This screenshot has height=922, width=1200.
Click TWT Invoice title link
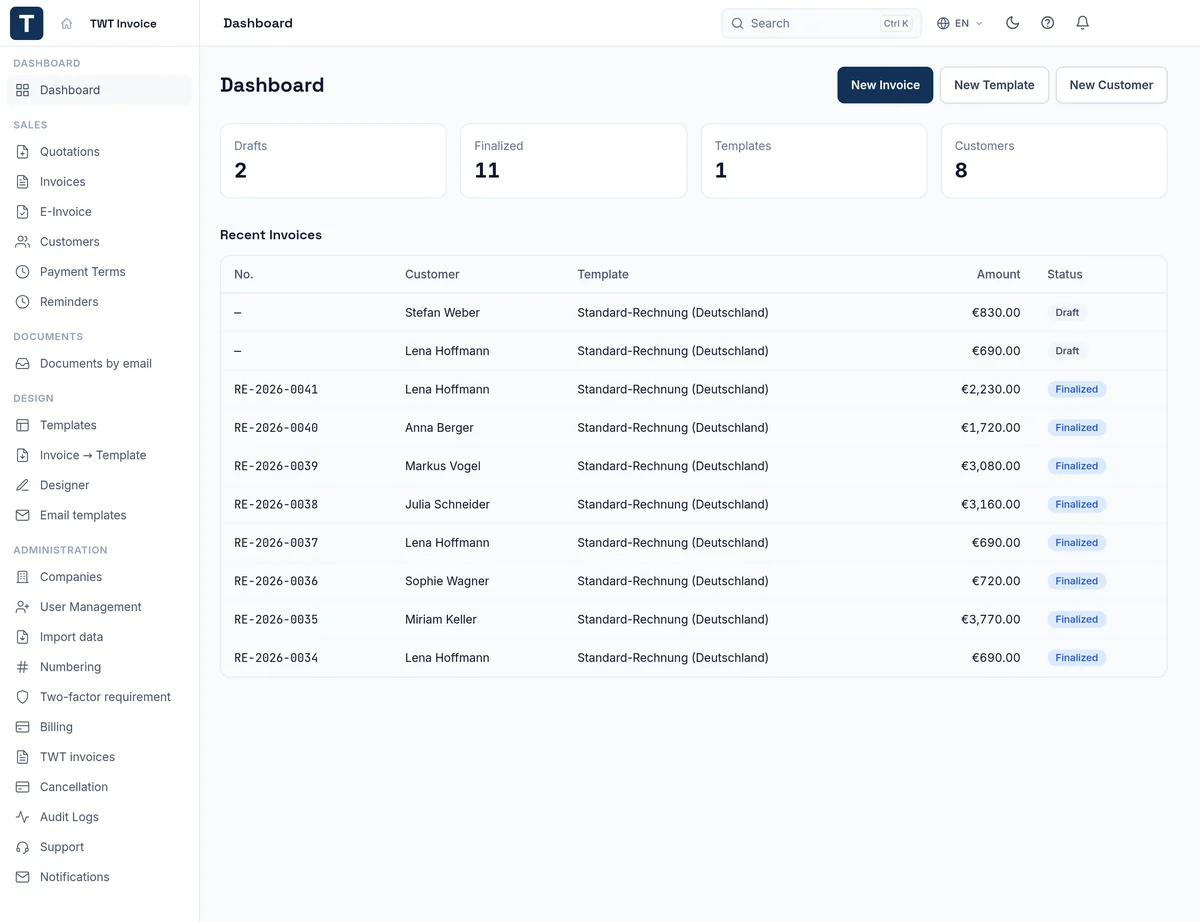123,23
